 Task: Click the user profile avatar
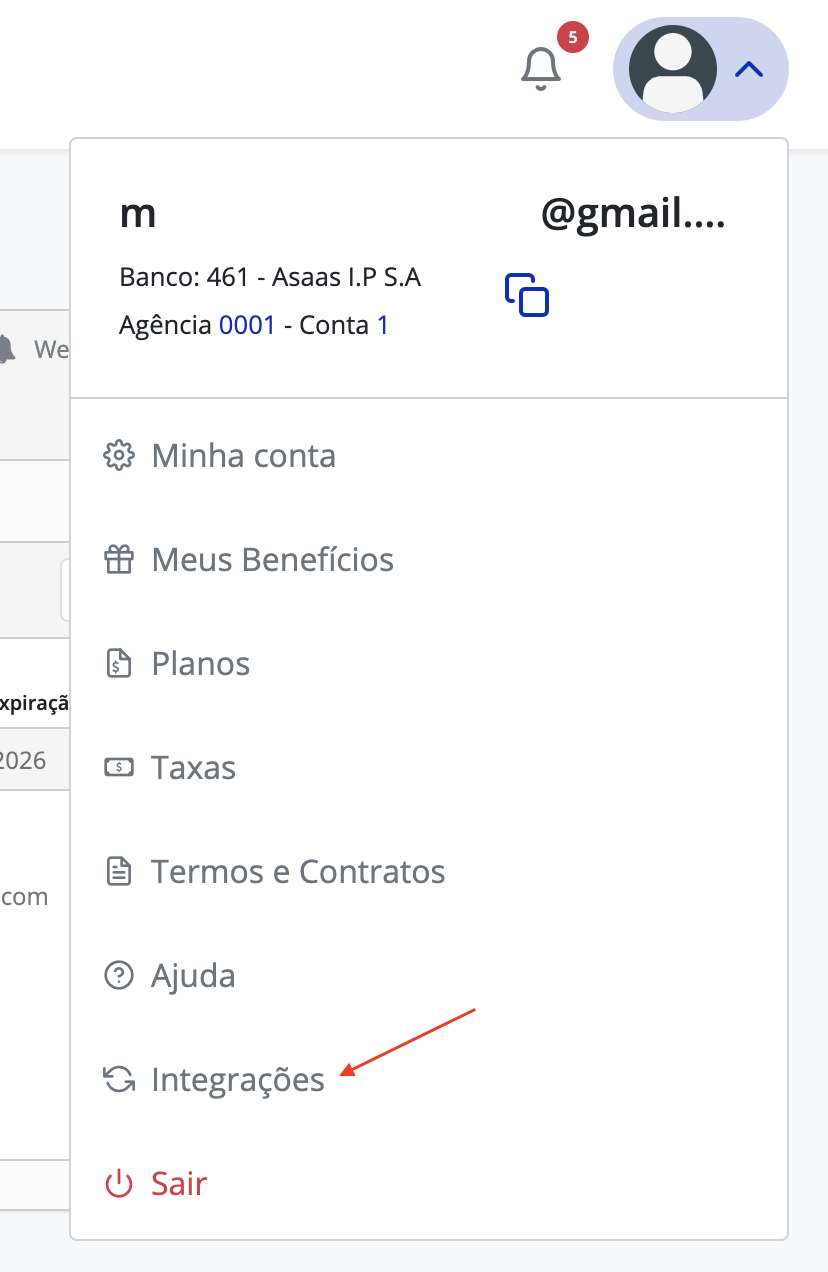(x=672, y=69)
